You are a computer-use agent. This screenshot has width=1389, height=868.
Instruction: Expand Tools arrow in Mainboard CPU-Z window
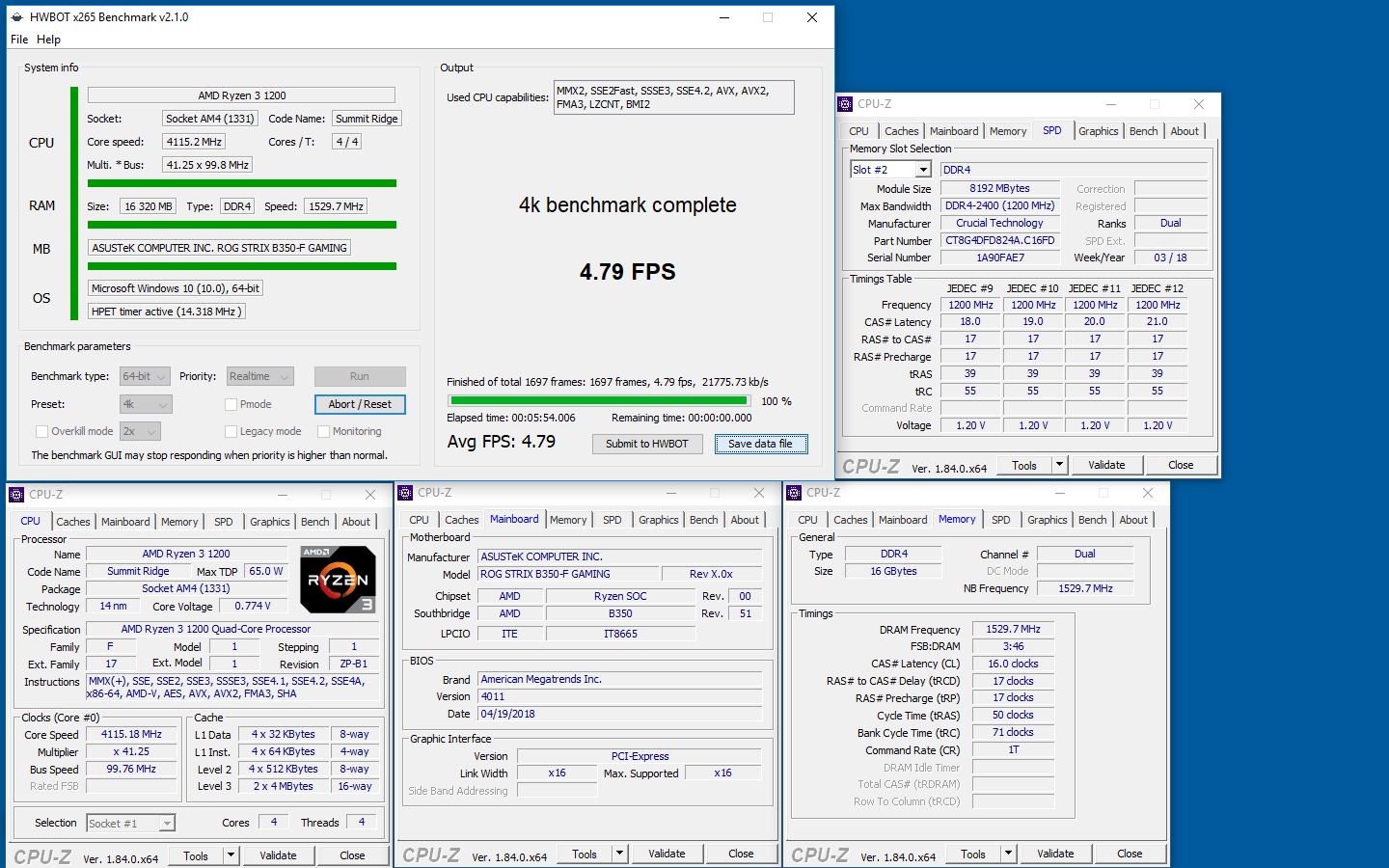(619, 854)
